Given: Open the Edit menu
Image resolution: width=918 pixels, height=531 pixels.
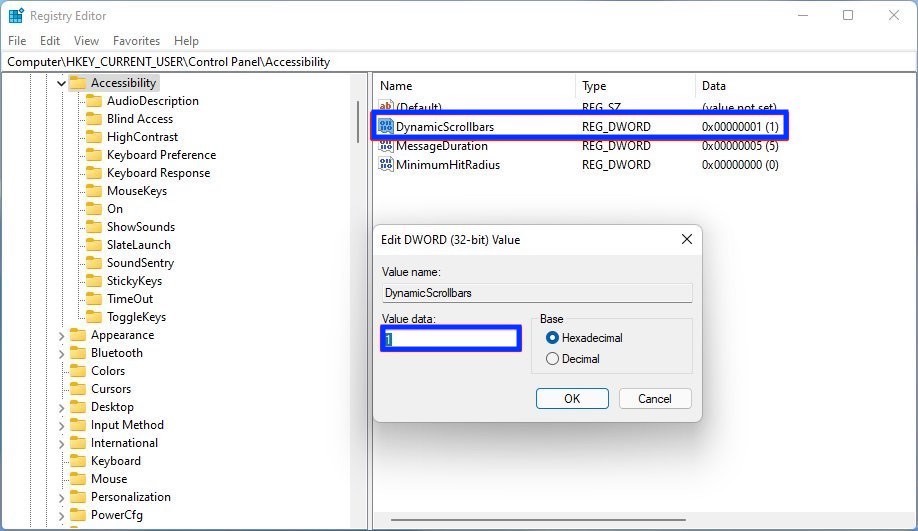Looking at the screenshot, I should point(50,41).
